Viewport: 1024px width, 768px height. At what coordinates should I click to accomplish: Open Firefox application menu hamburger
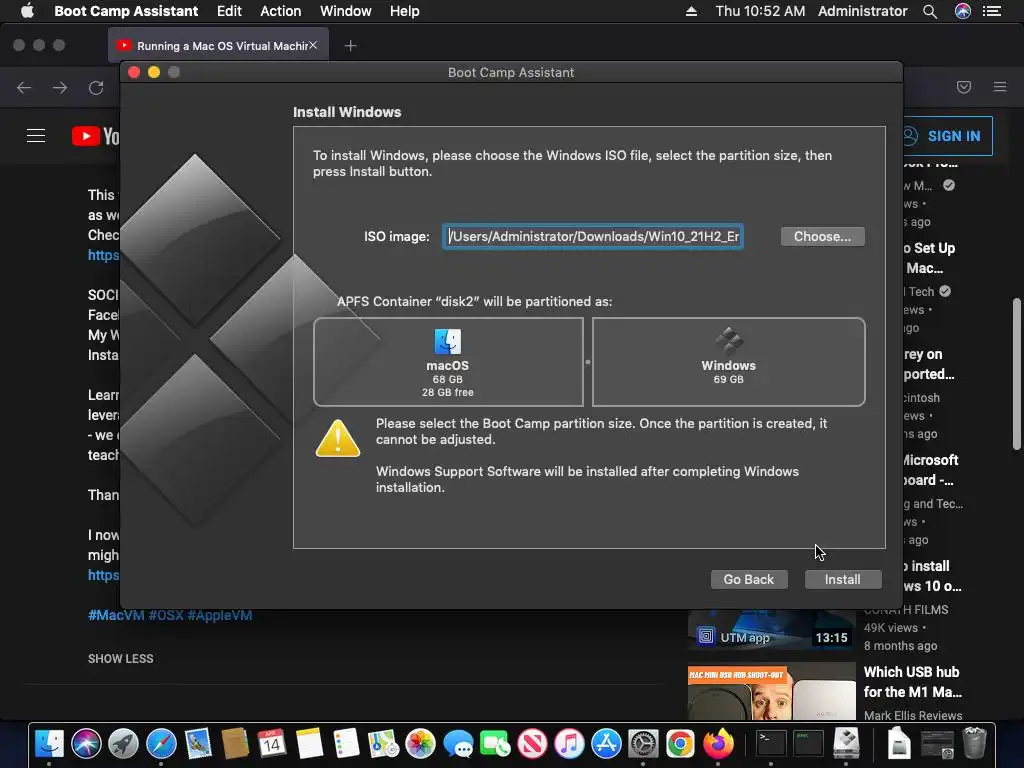click(1000, 87)
